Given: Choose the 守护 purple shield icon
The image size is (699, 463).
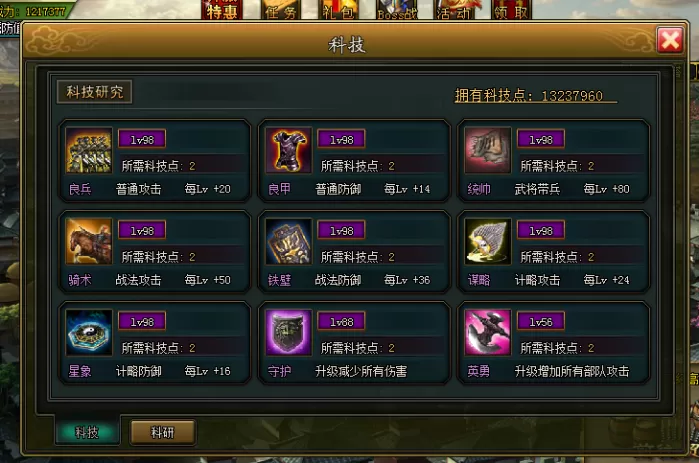Looking at the screenshot, I should click(x=288, y=332).
